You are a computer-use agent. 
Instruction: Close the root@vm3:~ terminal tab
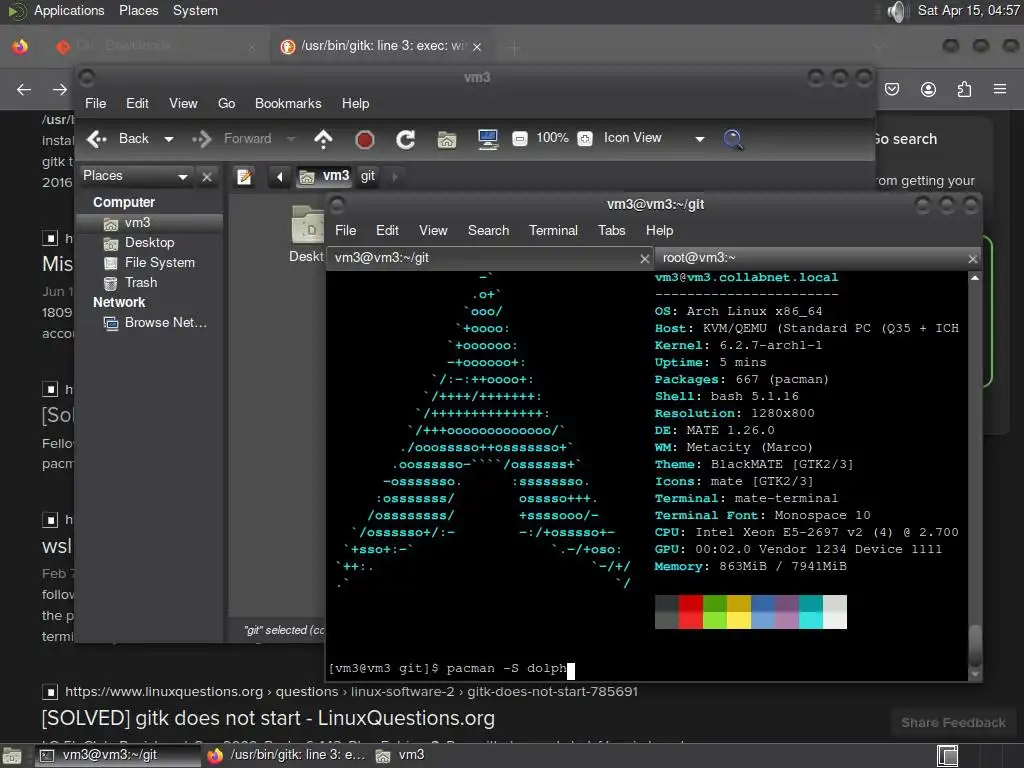(973, 259)
